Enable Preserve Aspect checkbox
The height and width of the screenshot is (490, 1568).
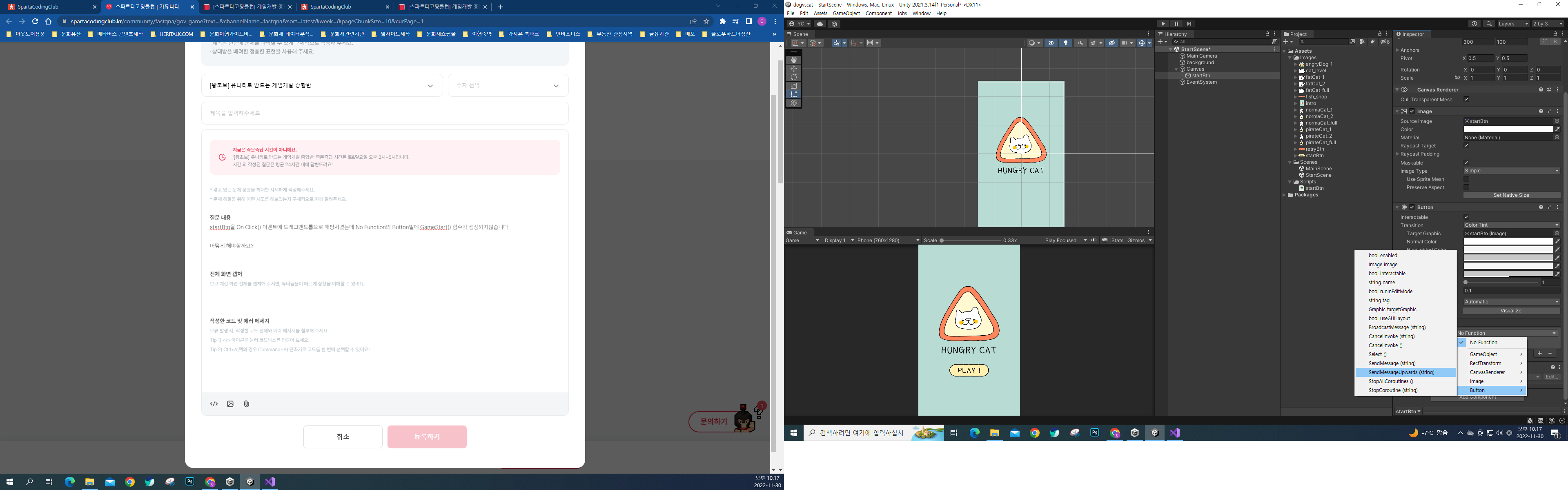1466,187
